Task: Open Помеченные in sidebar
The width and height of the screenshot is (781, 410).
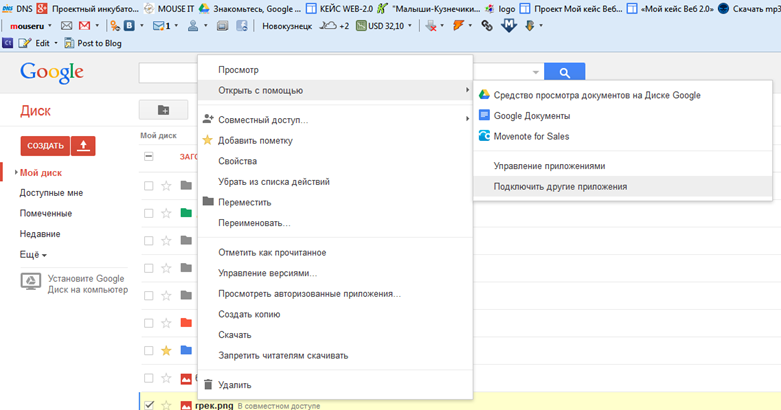Action: point(46,213)
